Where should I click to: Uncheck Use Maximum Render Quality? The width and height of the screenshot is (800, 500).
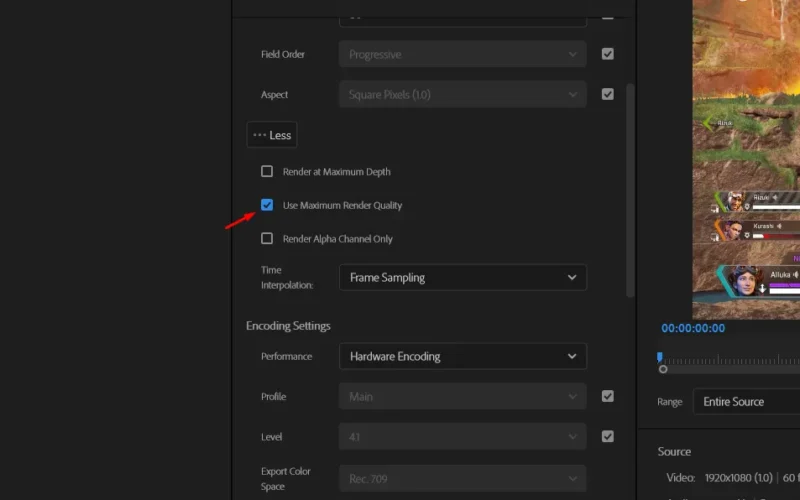pos(267,205)
